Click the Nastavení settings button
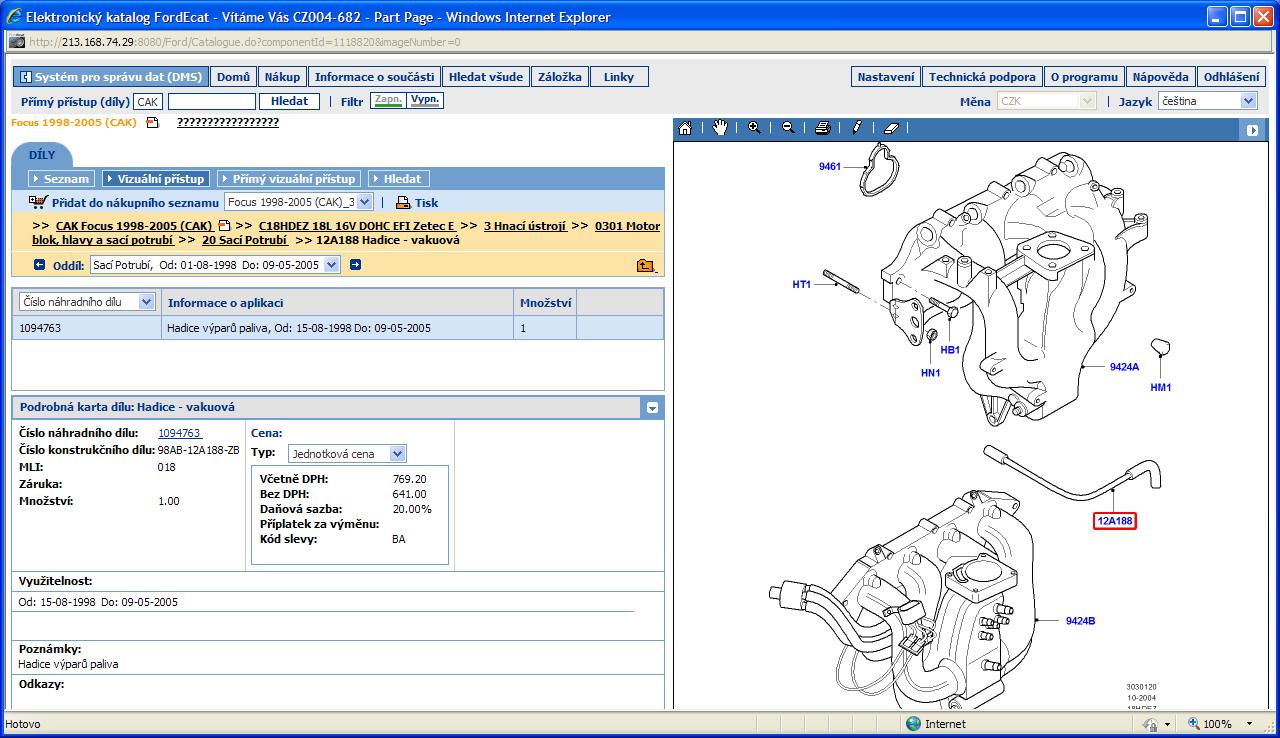Image resolution: width=1280 pixels, height=738 pixels. coord(886,77)
